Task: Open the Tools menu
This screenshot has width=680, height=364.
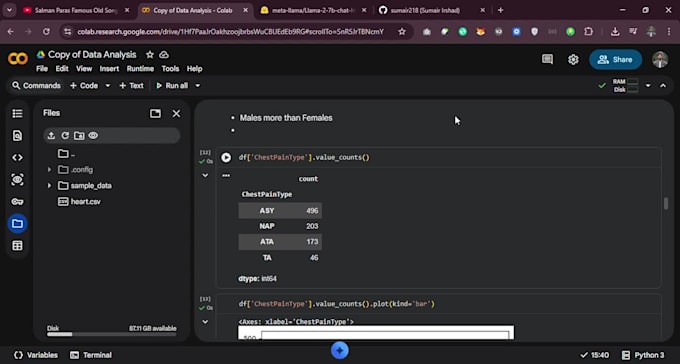Action: click(x=170, y=69)
